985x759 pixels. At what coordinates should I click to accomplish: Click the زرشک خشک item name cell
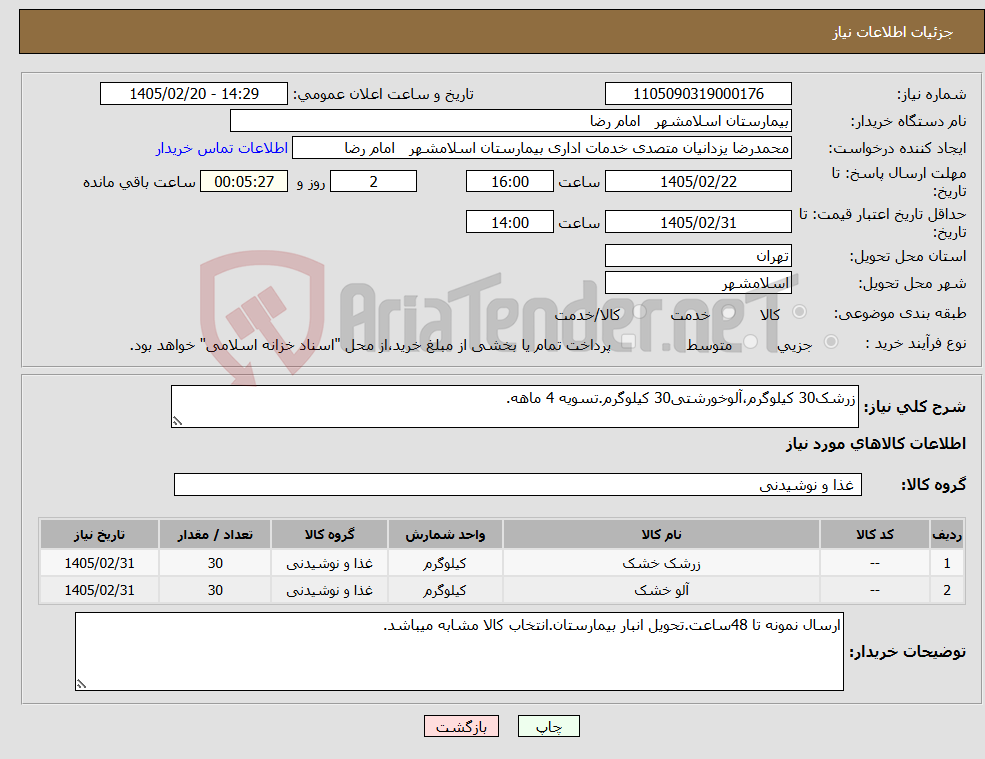point(661,563)
